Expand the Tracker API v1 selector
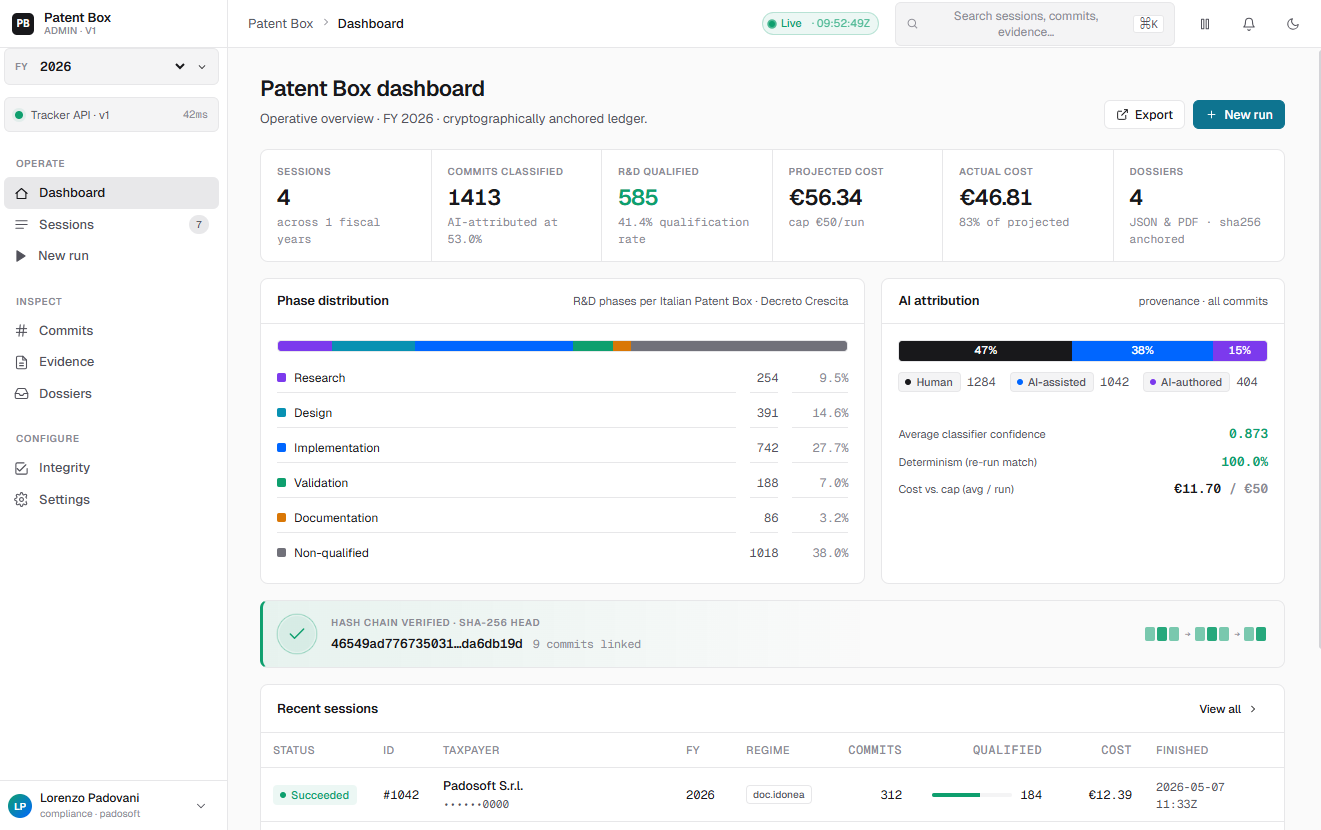This screenshot has width=1321, height=830. pyautogui.click(x=112, y=115)
